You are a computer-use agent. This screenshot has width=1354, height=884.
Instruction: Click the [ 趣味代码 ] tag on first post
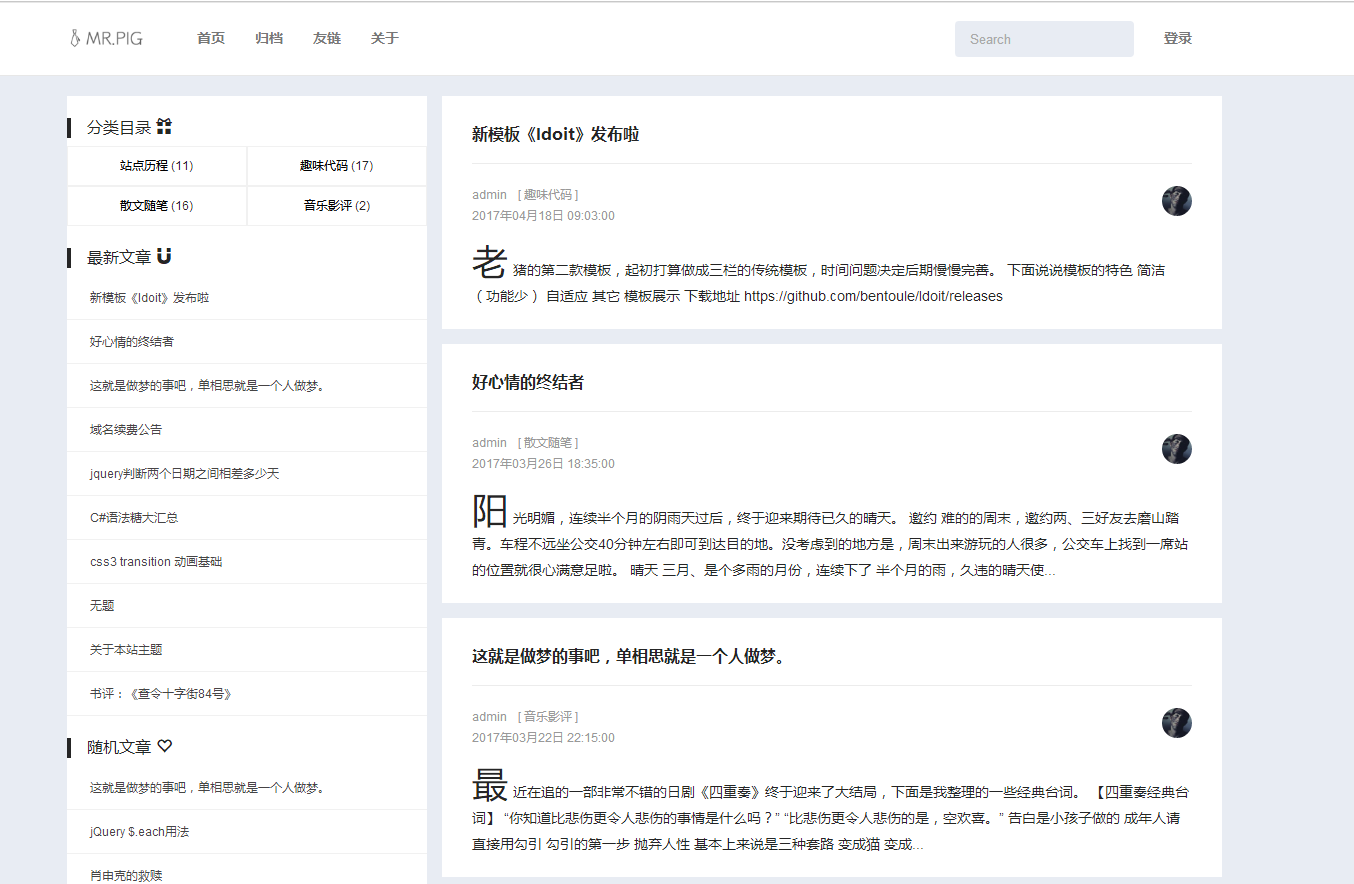tap(548, 195)
